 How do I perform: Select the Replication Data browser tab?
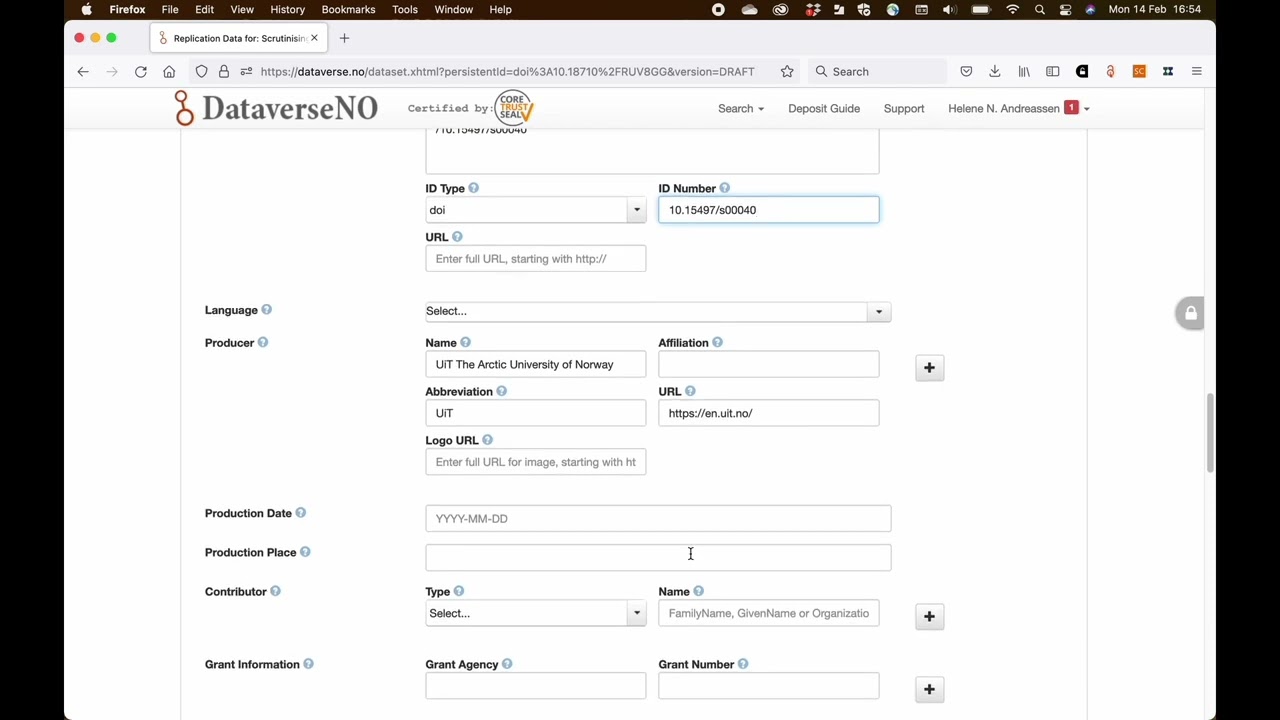click(238, 38)
